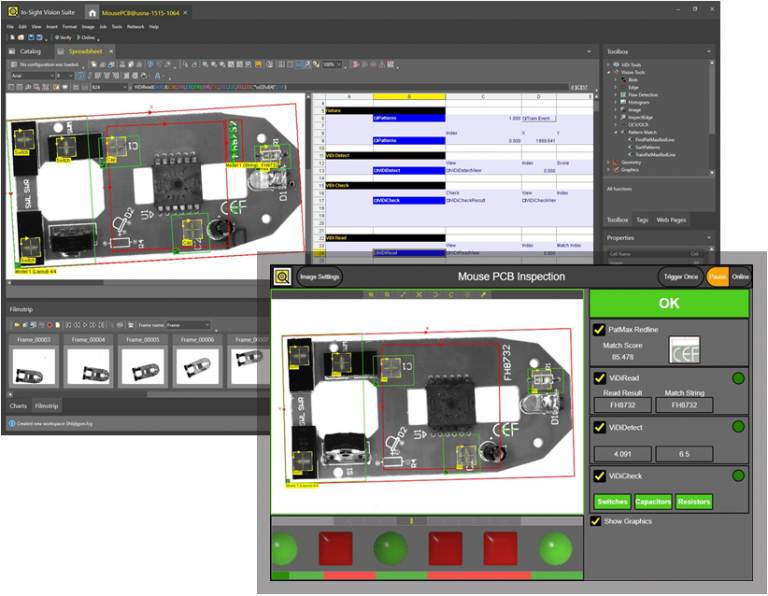
Task: Open the Frame name dropdown
Action: point(207,325)
